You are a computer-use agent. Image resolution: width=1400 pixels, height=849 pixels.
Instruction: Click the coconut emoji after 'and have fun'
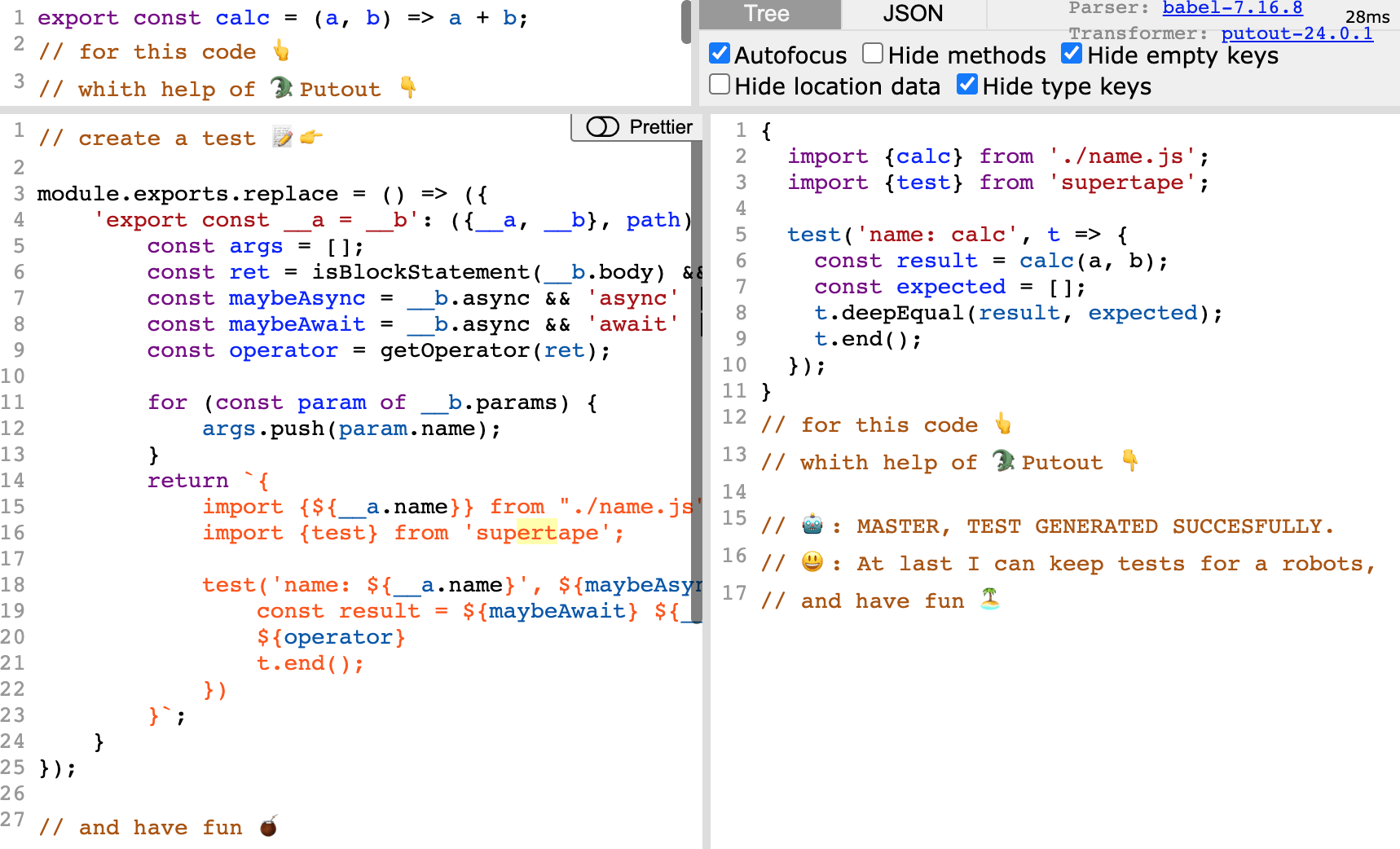(x=269, y=826)
